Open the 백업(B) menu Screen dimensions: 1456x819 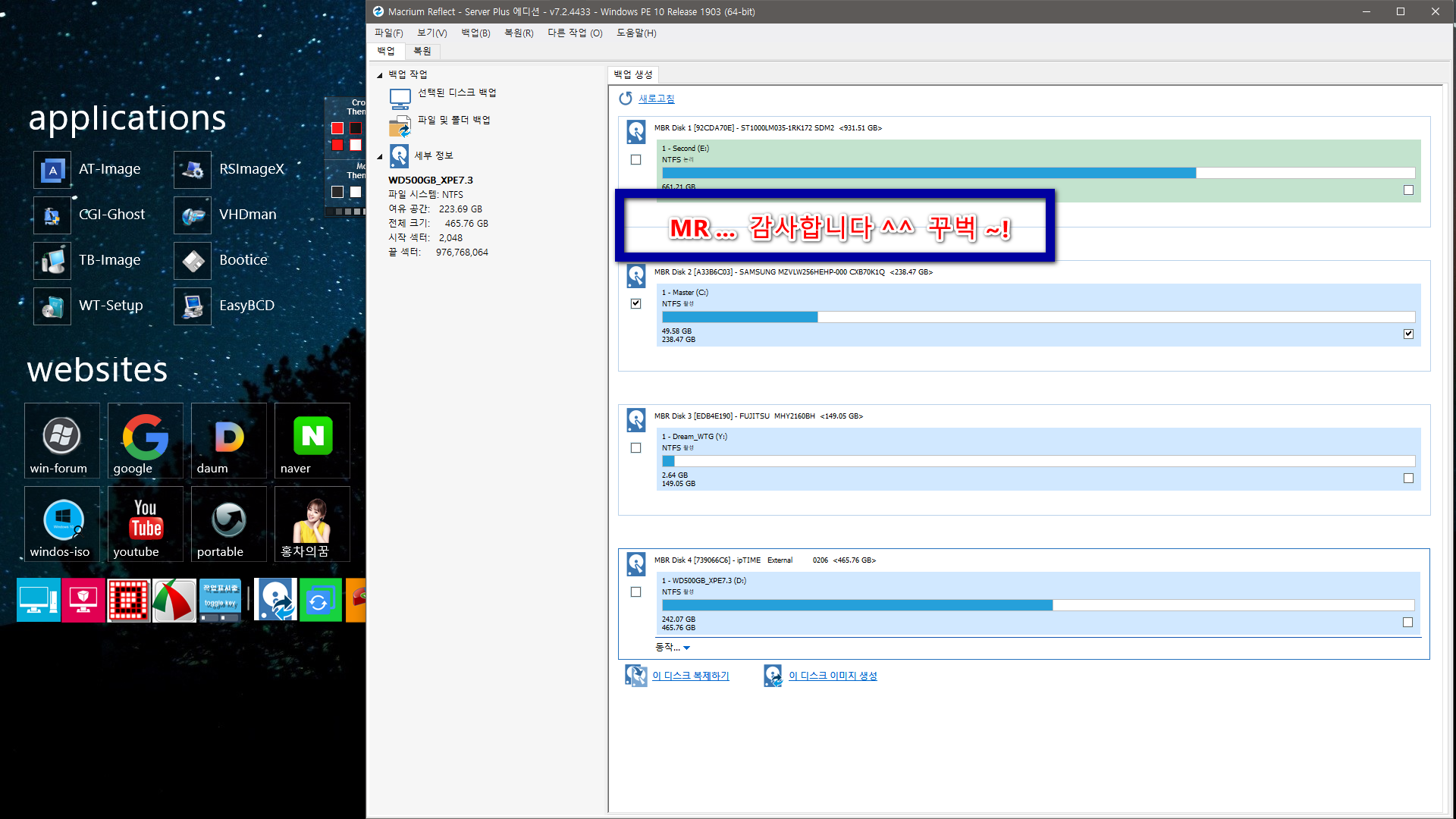(476, 33)
